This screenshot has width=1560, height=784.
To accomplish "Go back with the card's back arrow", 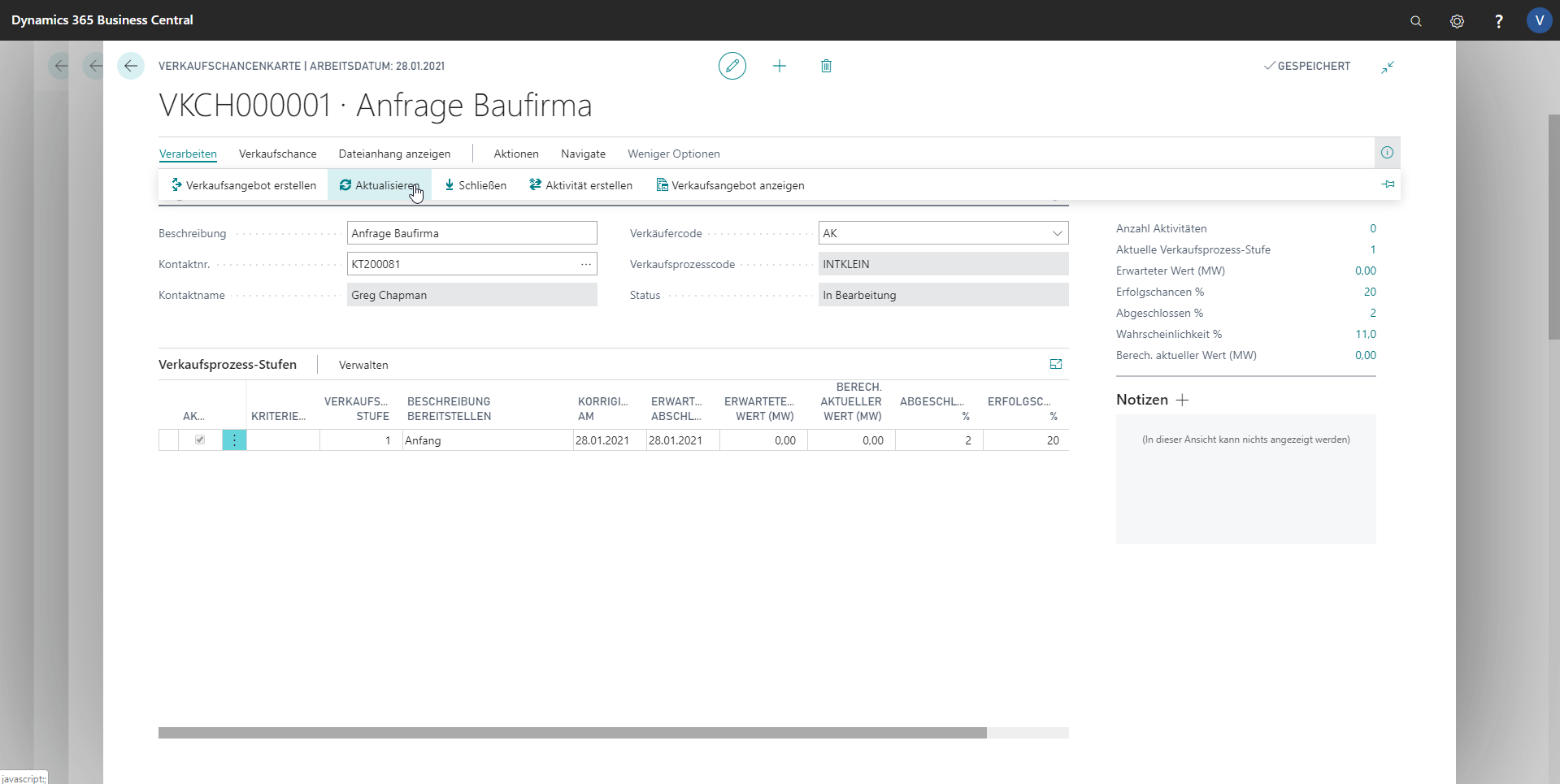I will 131,66.
